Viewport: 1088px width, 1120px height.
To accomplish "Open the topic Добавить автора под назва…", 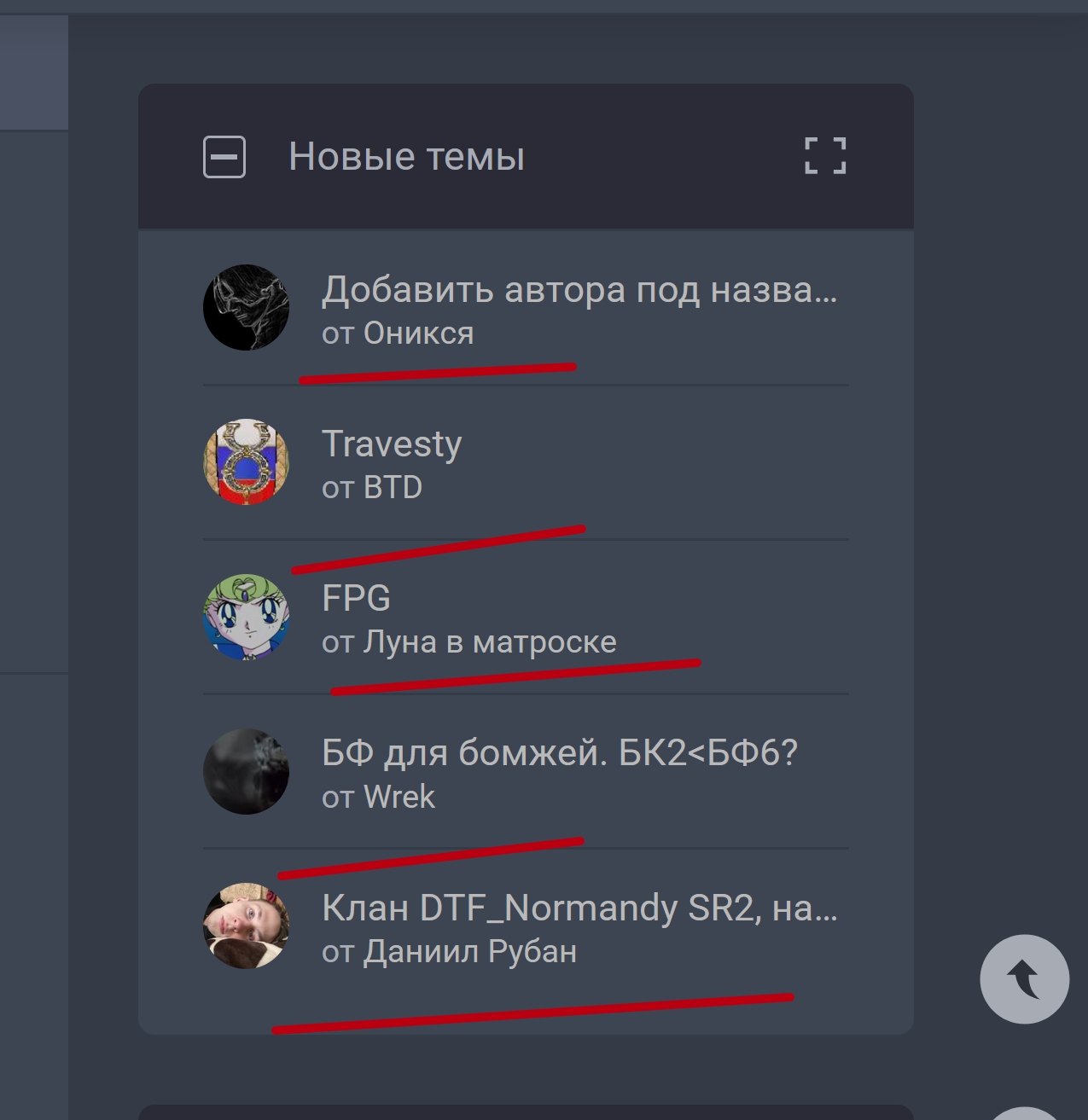I will 579,290.
